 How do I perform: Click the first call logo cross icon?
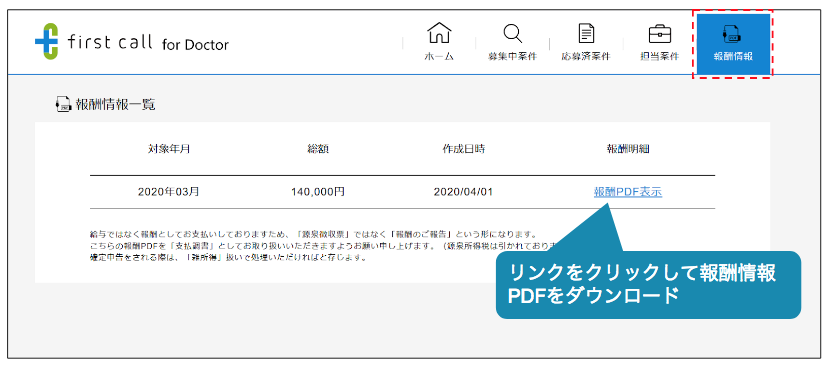click(x=47, y=41)
